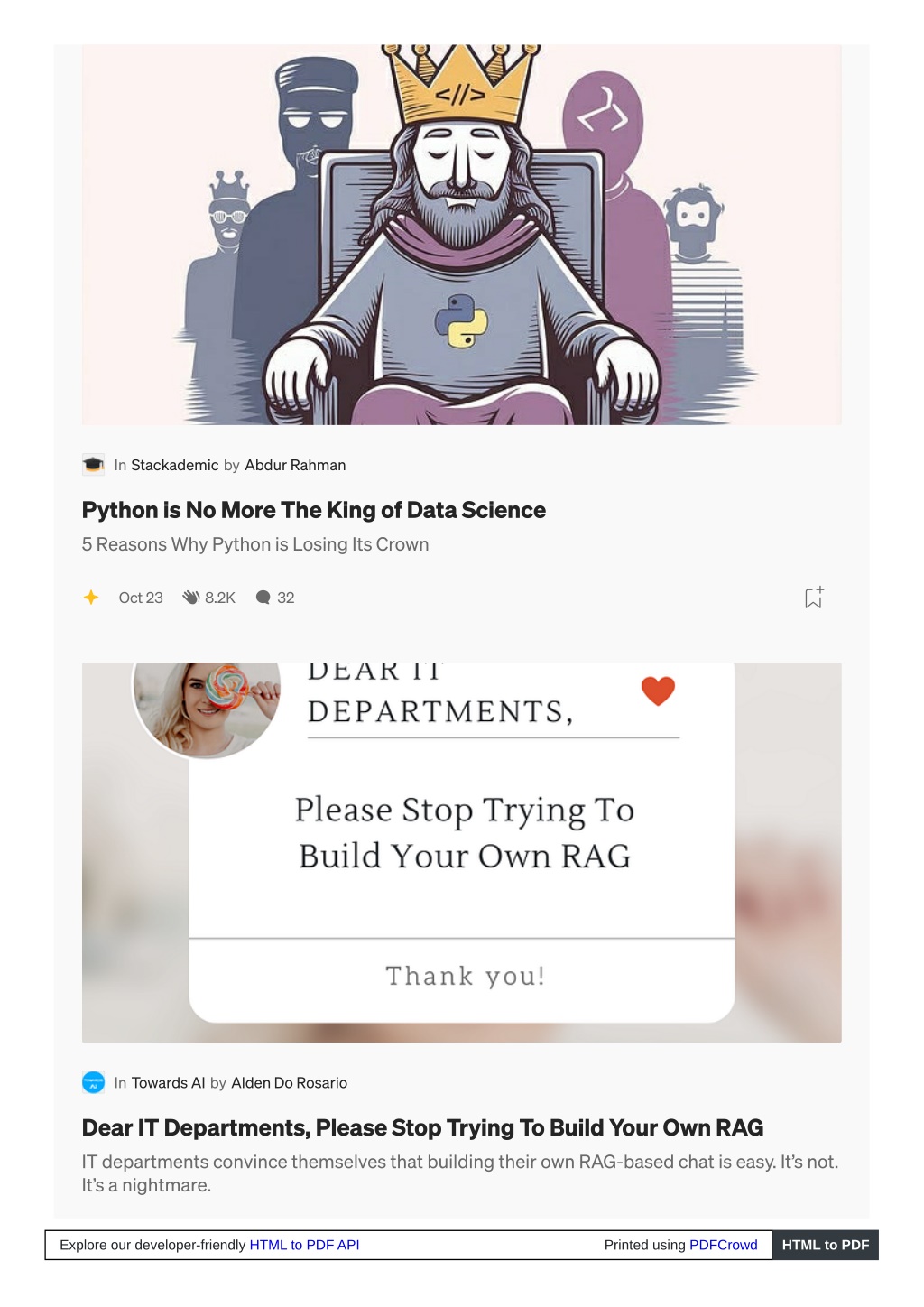The height and width of the screenshot is (1307, 924).
Task: Click the Stackademic publication avatar icon
Action: (x=93, y=465)
